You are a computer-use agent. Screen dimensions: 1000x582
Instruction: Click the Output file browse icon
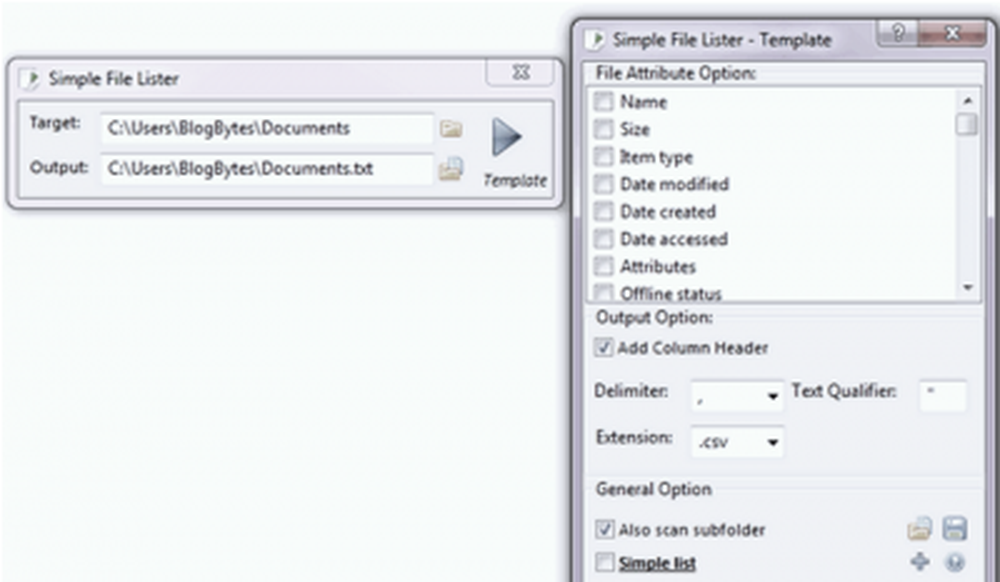(451, 170)
